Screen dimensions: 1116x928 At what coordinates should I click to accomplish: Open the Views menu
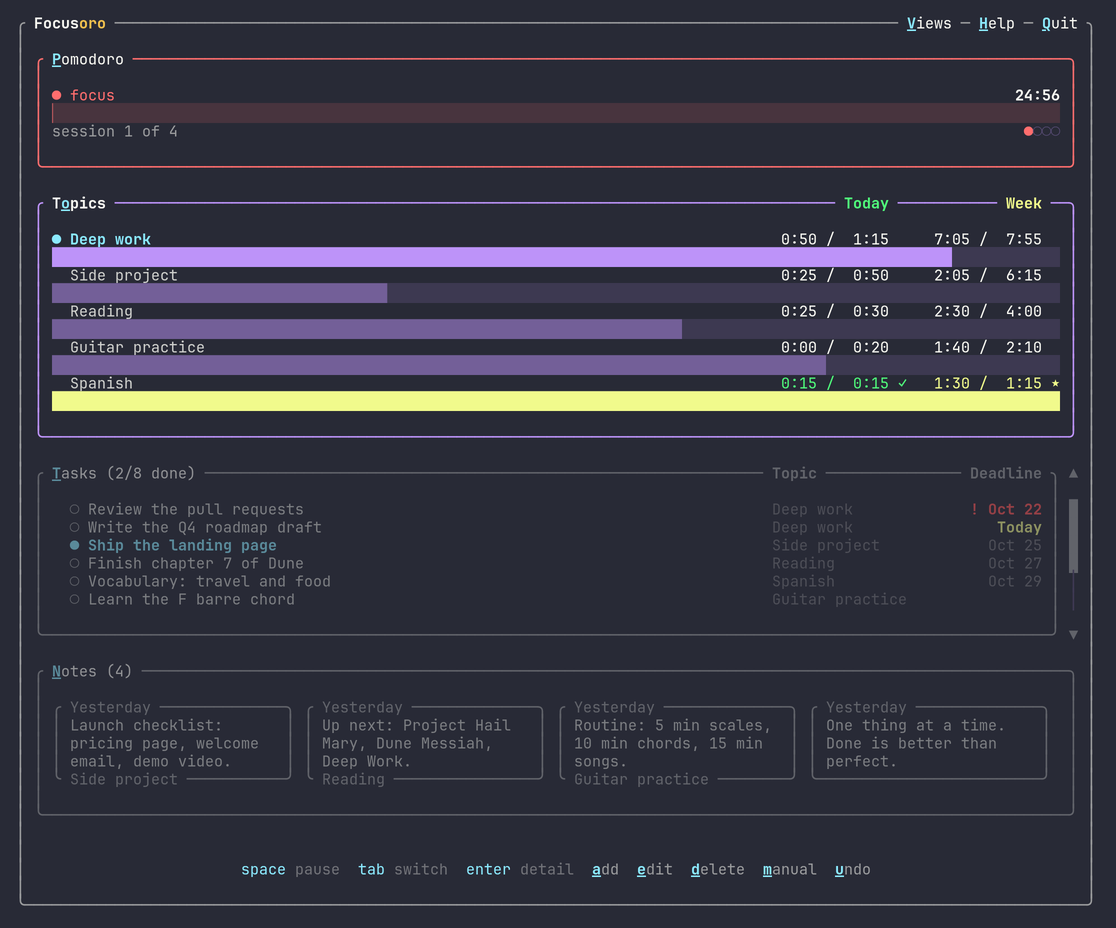(x=929, y=23)
